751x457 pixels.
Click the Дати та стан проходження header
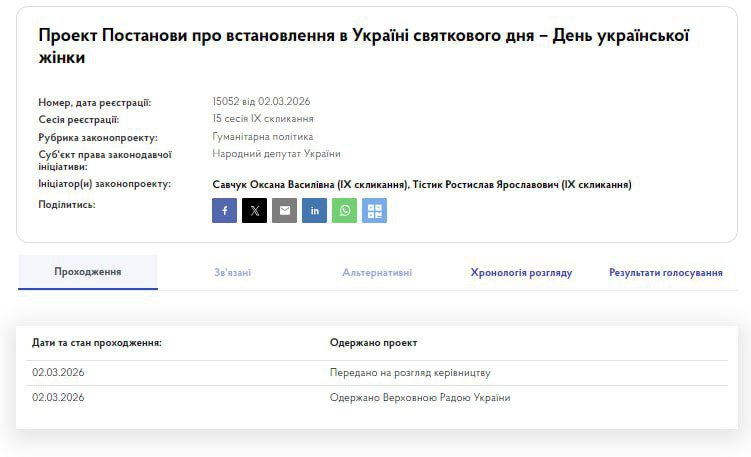[x=97, y=343]
